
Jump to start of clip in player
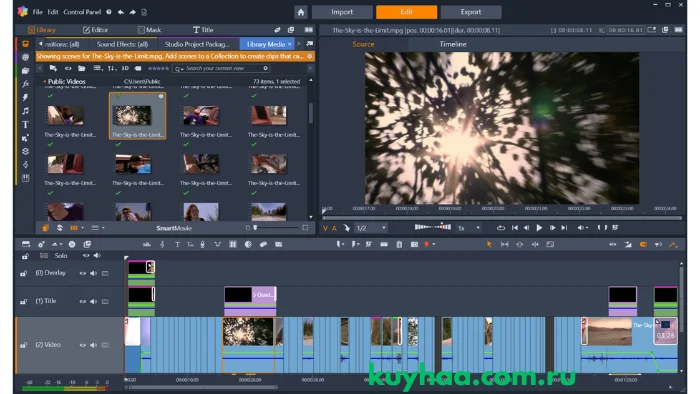(515, 228)
